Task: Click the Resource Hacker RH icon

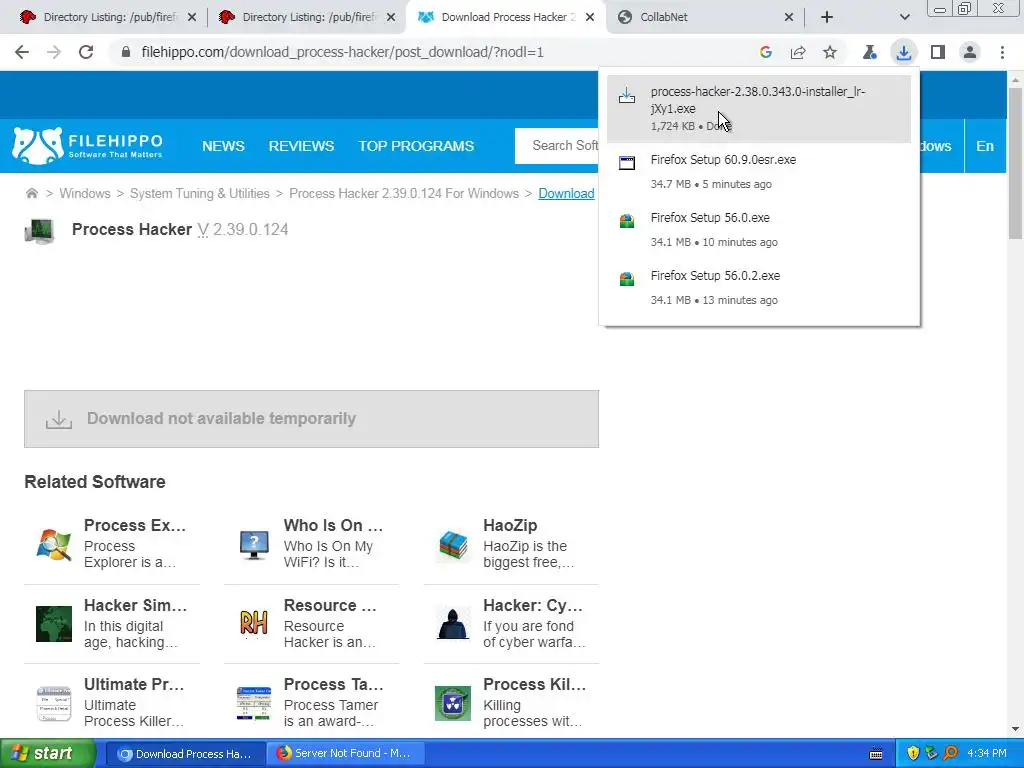Action: (253, 624)
